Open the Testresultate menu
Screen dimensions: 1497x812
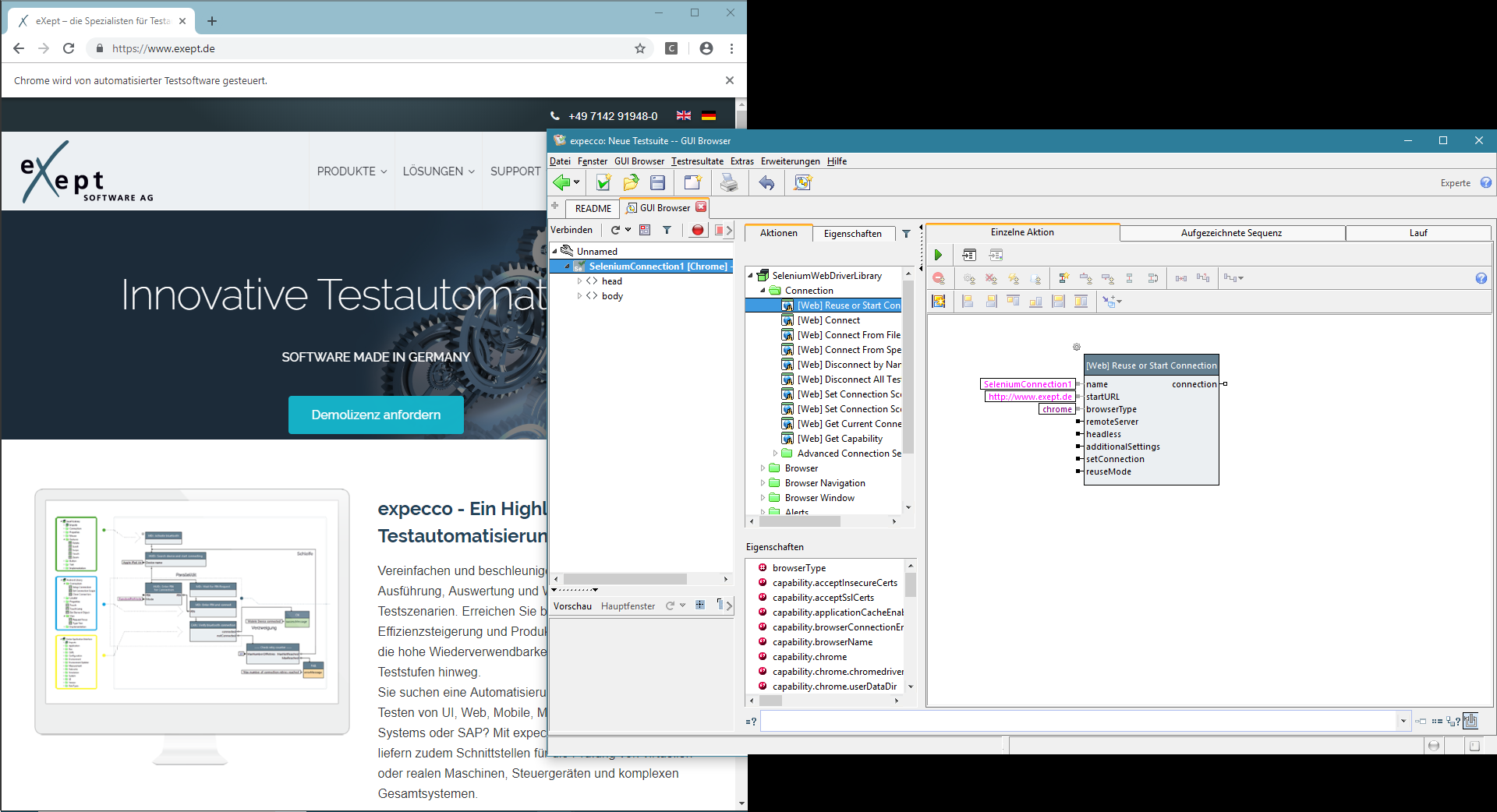pyautogui.click(x=697, y=161)
